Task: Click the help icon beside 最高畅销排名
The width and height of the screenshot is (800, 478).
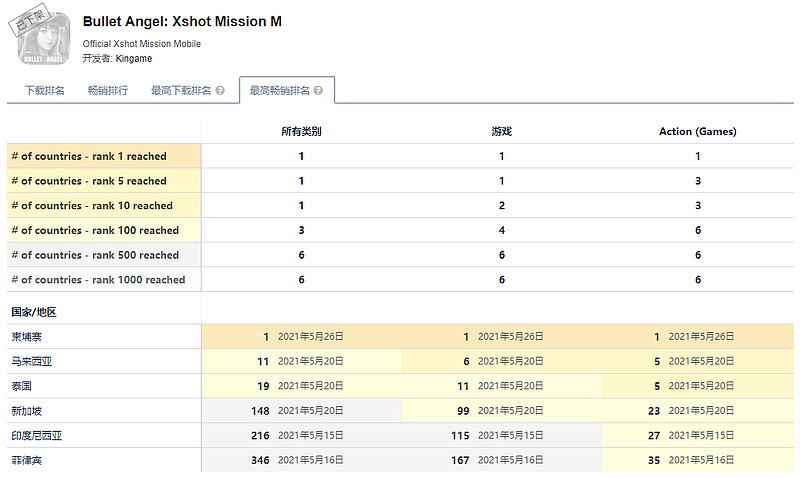Action: [x=318, y=91]
